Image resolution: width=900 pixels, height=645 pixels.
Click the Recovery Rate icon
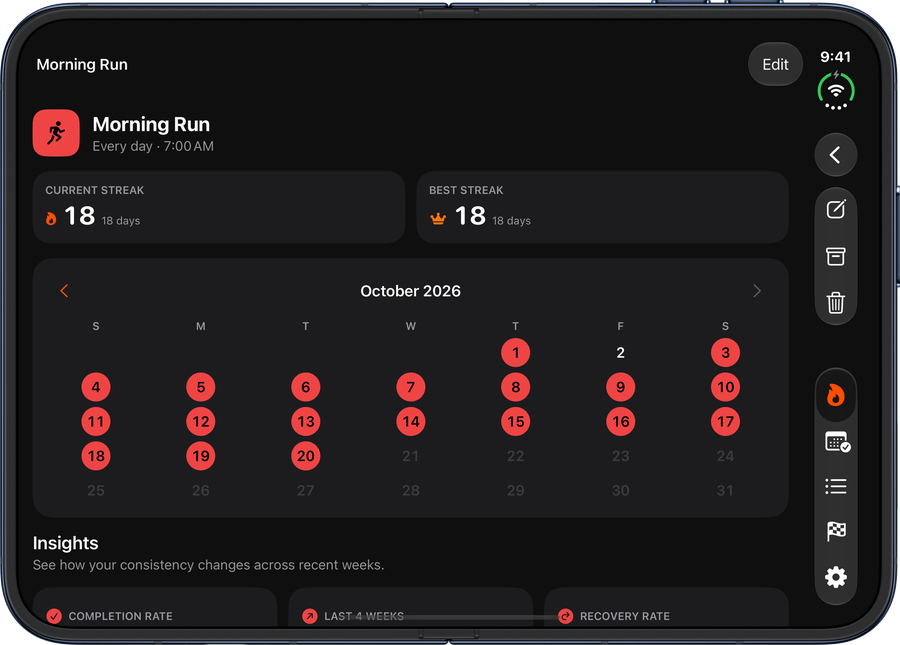coord(565,616)
